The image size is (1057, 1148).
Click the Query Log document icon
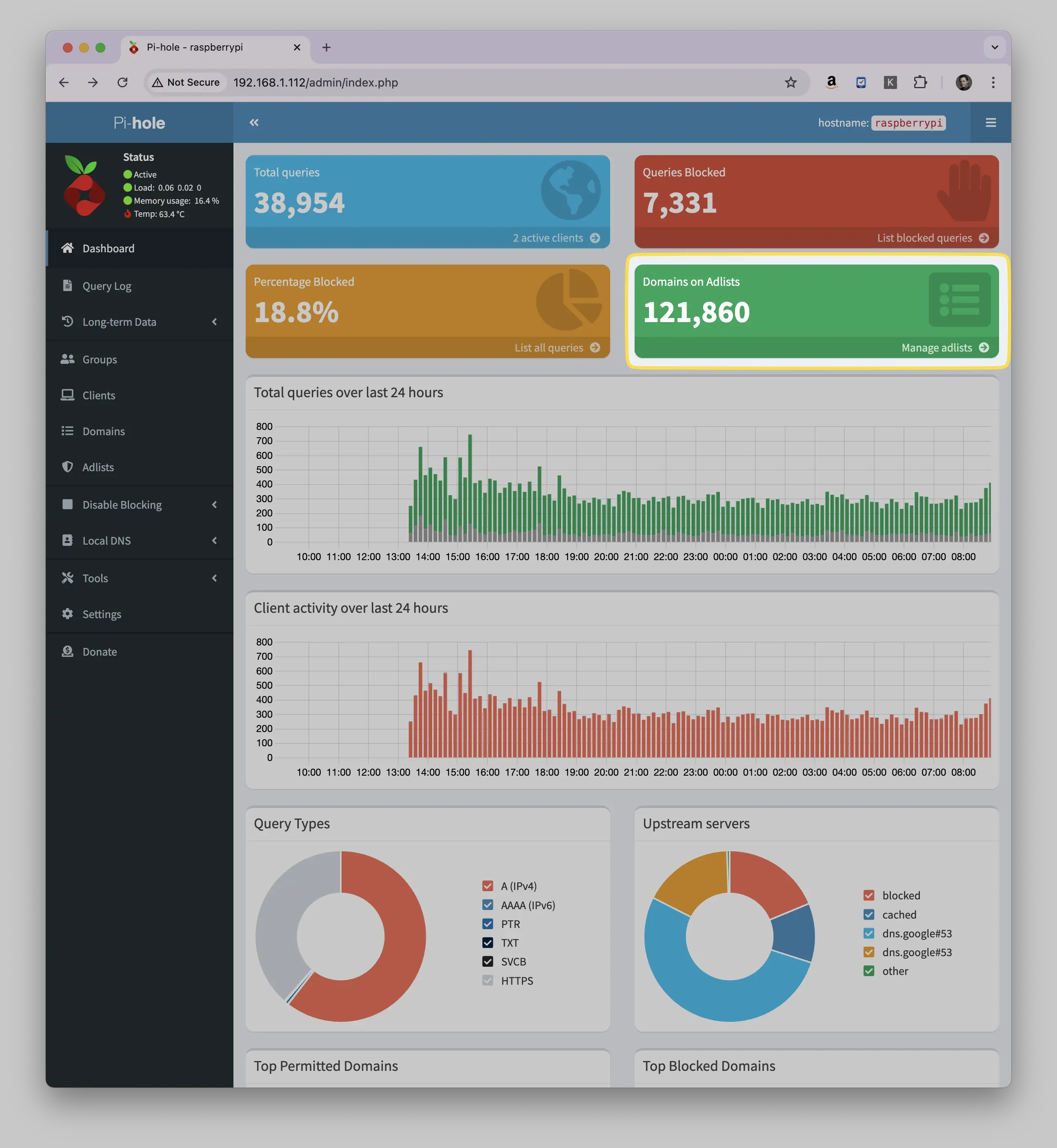[x=67, y=285]
